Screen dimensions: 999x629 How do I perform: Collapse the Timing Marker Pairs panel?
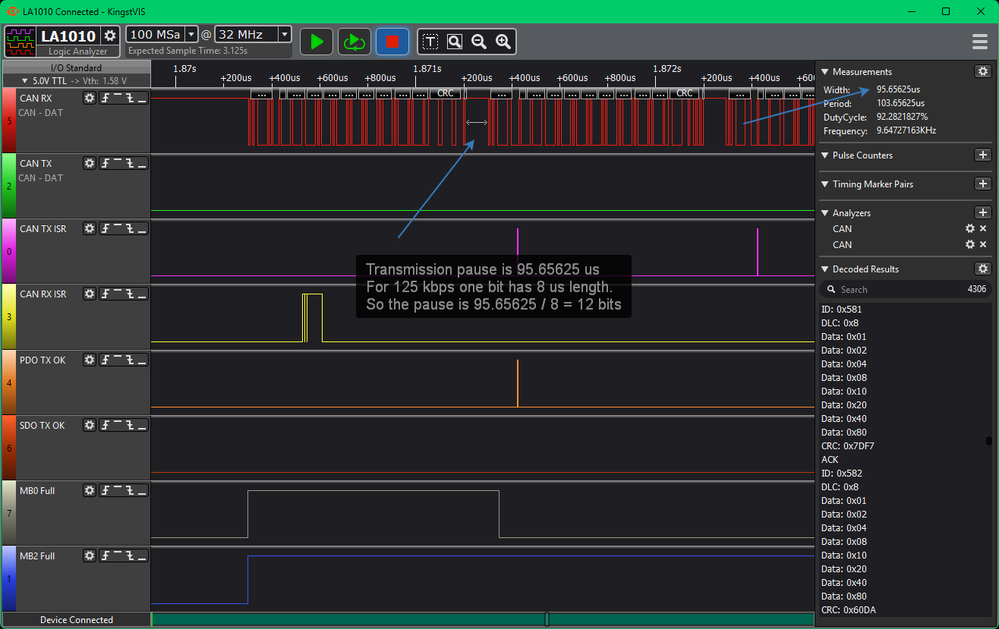[825, 184]
